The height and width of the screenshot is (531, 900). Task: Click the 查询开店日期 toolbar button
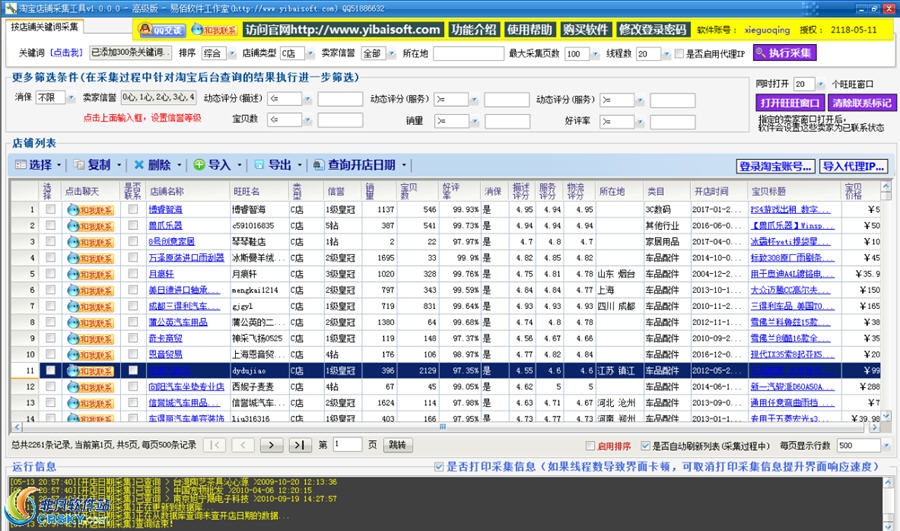(360, 165)
